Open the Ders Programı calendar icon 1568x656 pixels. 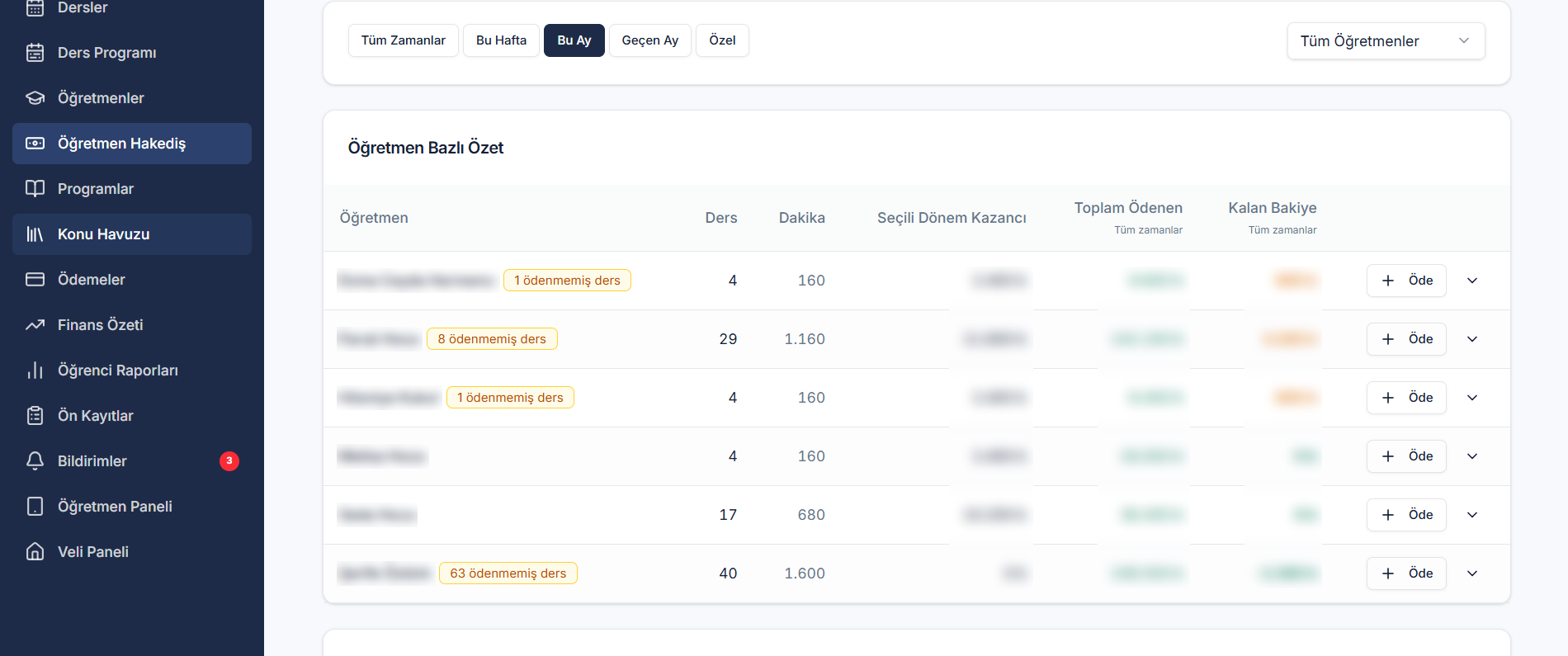coord(35,53)
